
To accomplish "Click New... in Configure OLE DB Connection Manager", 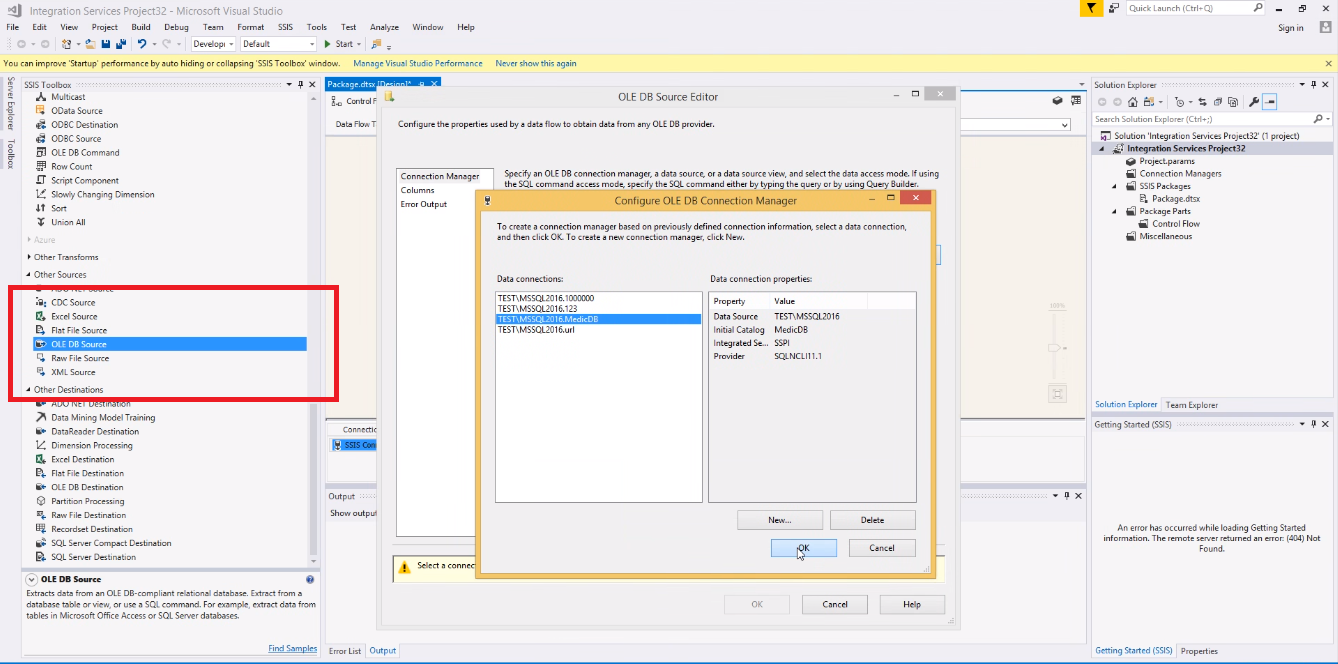I will [x=780, y=520].
